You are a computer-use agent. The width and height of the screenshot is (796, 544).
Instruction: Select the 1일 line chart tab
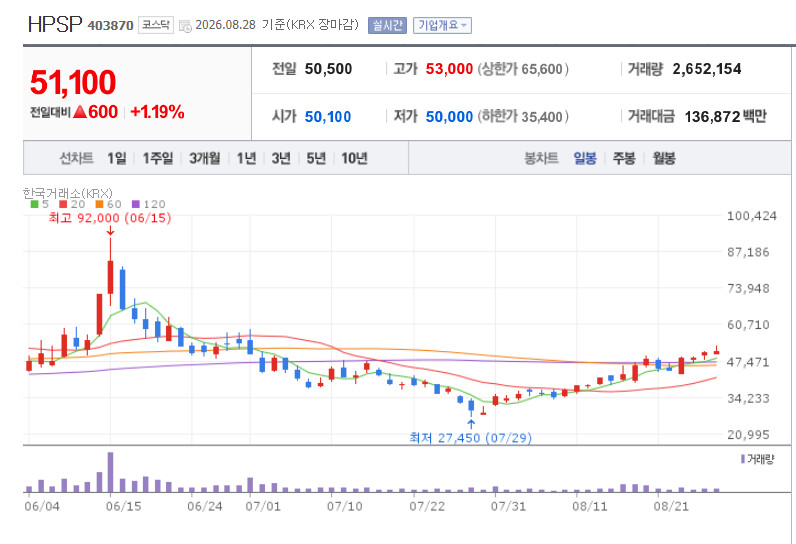(x=117, y=158)
